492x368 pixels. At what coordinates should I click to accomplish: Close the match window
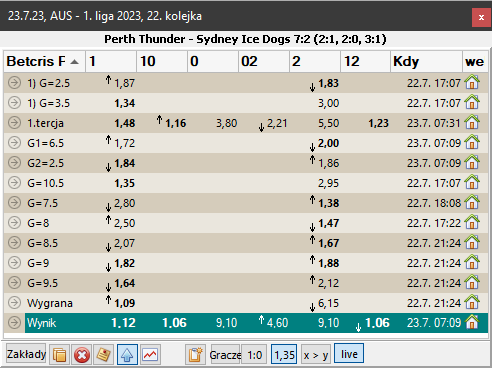[481, 17]
